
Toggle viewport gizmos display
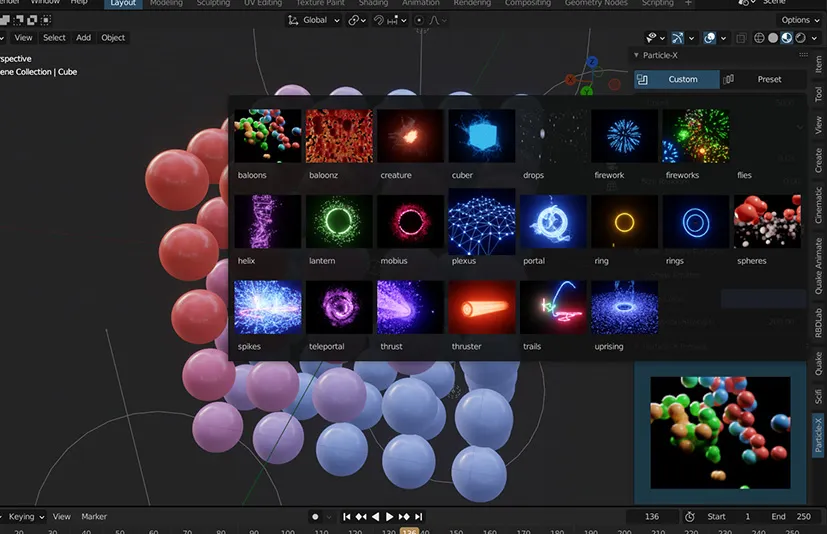tap(678, 37)
